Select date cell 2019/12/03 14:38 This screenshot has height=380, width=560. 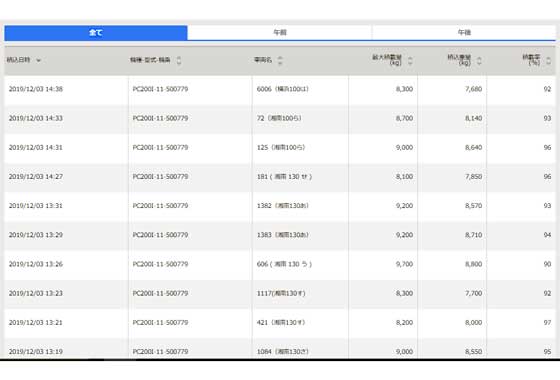click(x=36, y=89)
